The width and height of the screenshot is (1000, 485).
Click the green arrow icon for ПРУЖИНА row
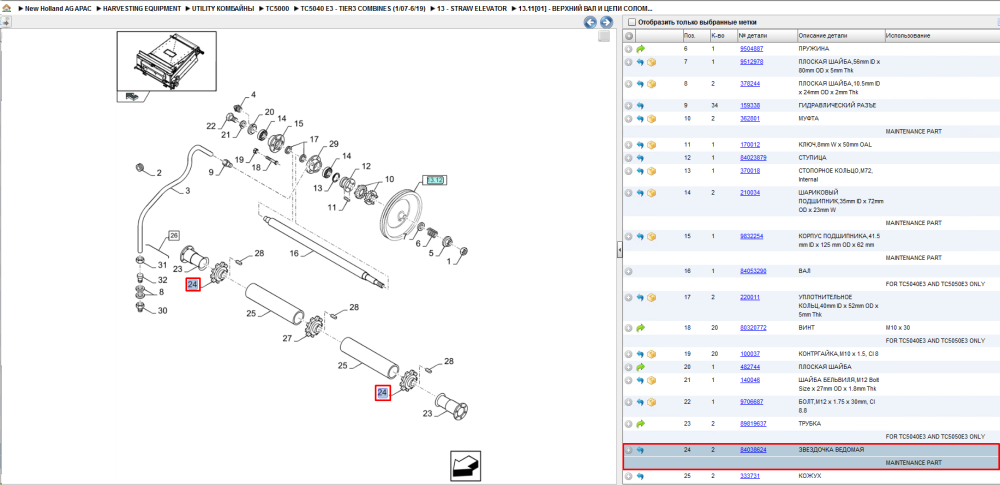click(640, 48)
